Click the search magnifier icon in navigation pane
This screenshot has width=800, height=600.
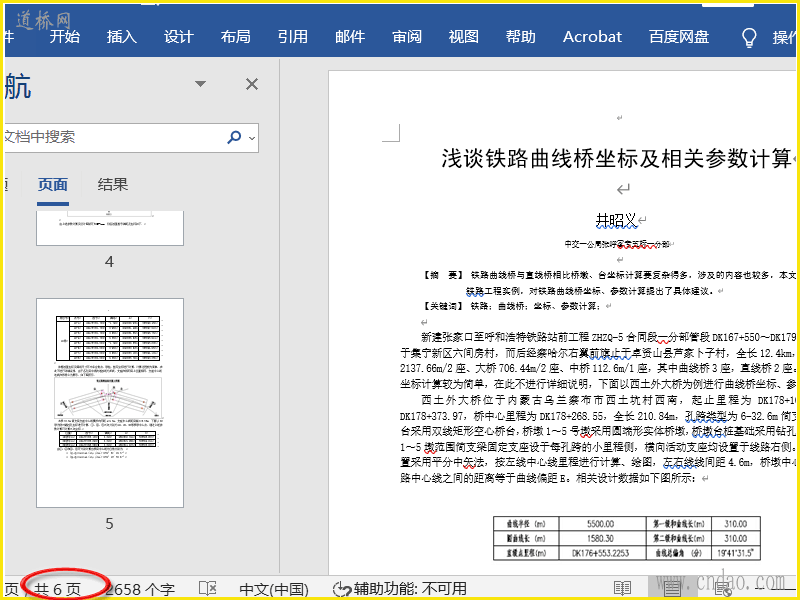point(234,137)
